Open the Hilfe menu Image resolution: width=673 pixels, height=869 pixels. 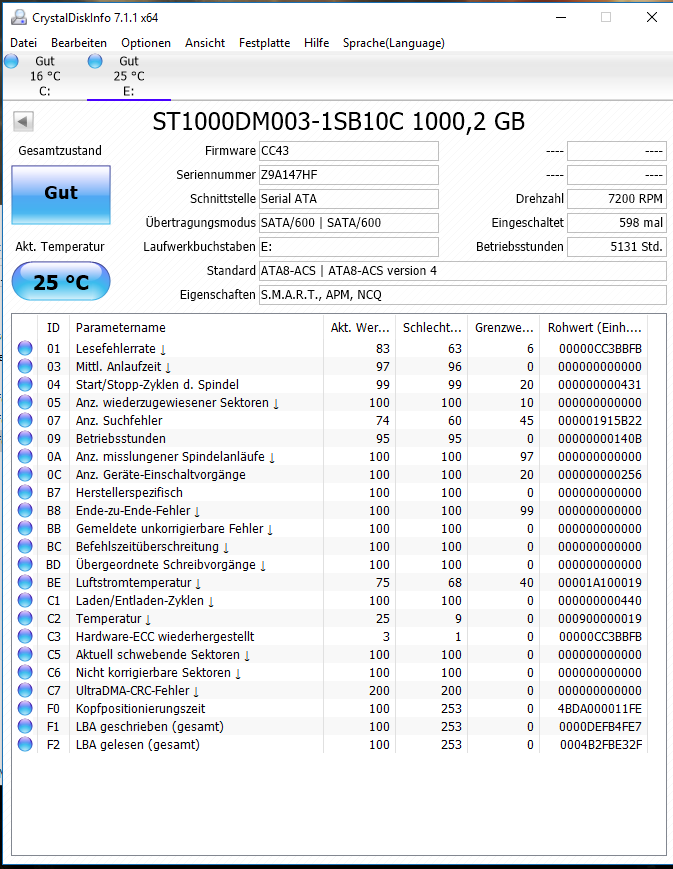point(316,43)
